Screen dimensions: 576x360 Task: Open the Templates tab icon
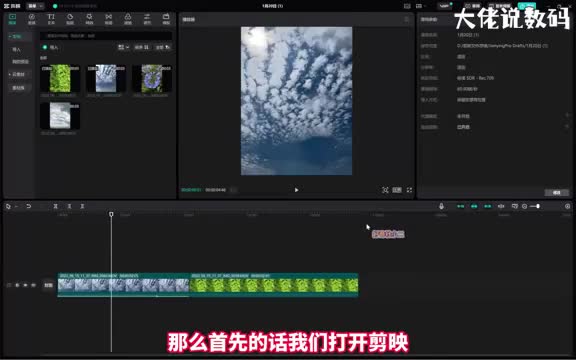pyautogui.click(x=166, y=19)
